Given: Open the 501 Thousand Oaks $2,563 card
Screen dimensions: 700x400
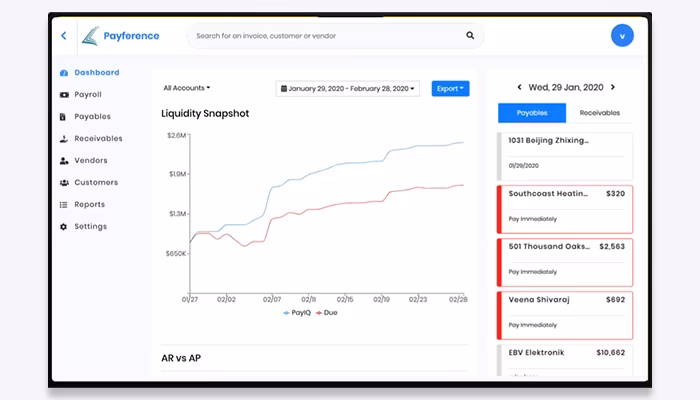Looking at the screenshot, I should tap(565, 262).
